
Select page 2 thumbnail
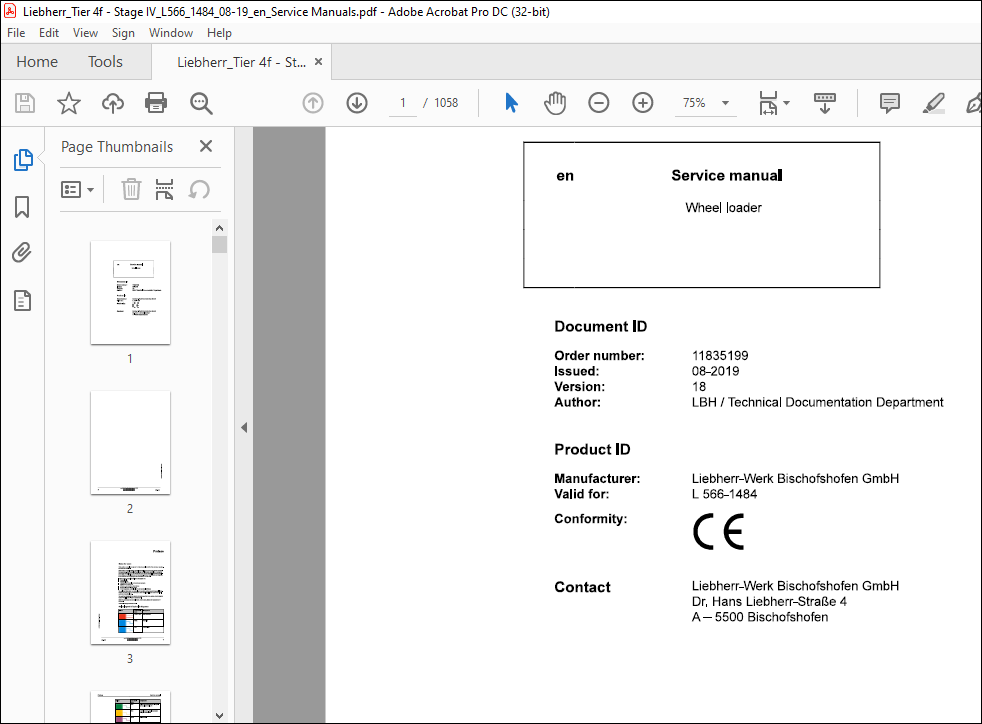click(130, 443)
